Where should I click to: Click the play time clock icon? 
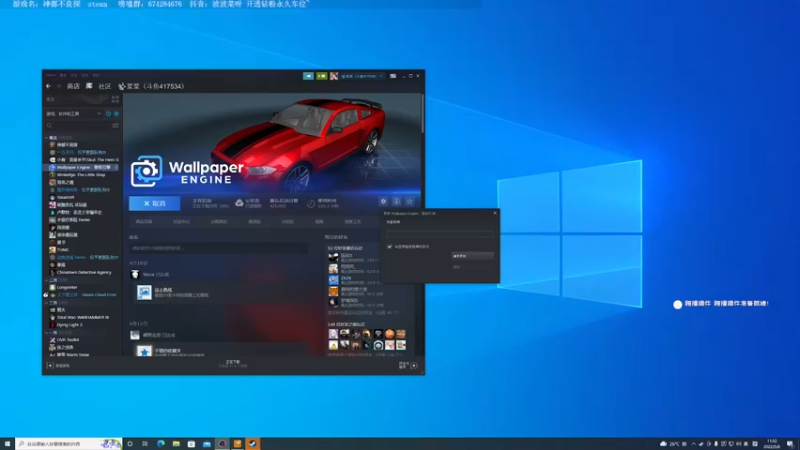(x=311, y=204)
